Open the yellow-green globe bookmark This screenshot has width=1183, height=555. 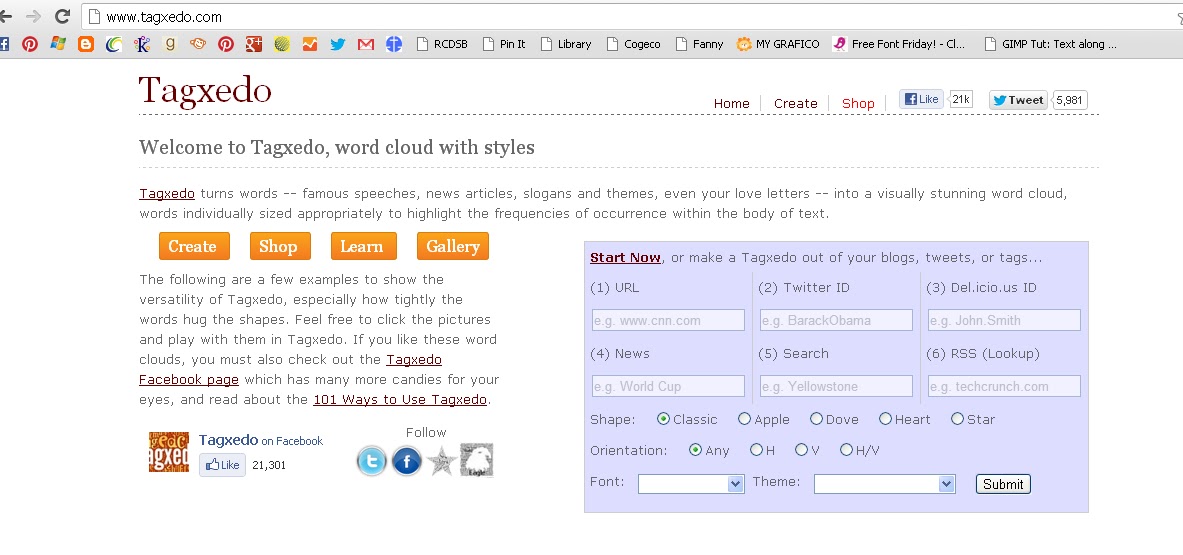coord(281,44)
